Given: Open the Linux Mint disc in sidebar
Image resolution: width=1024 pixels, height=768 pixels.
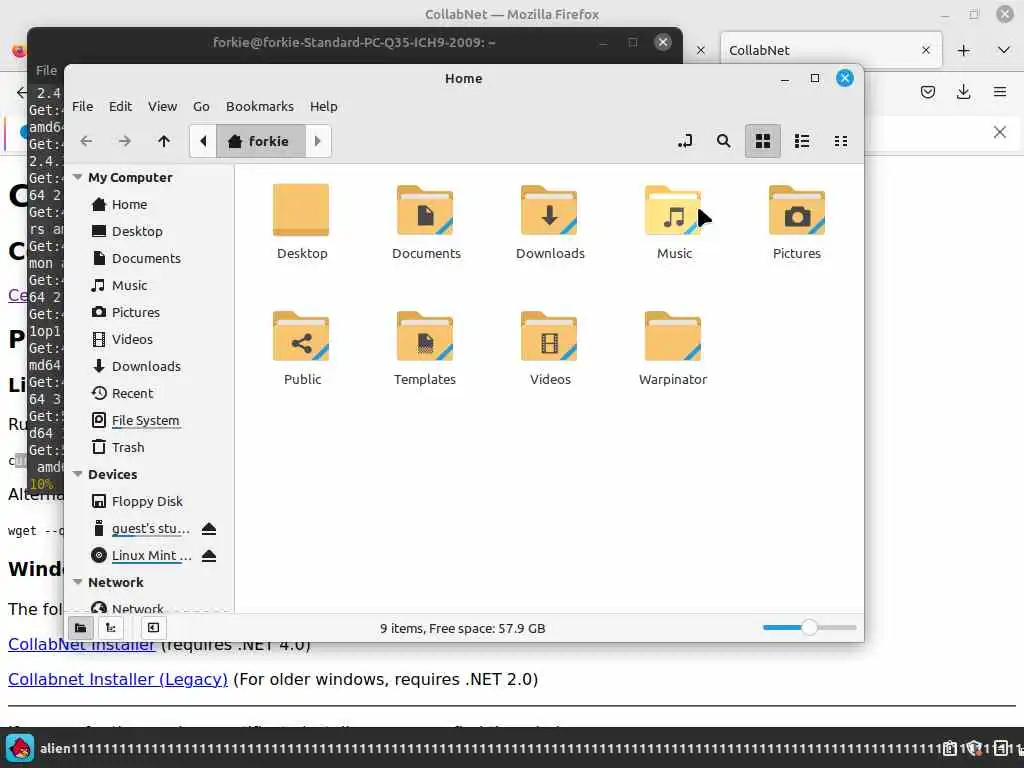Looking at the screenshot, I should point(152,556).
